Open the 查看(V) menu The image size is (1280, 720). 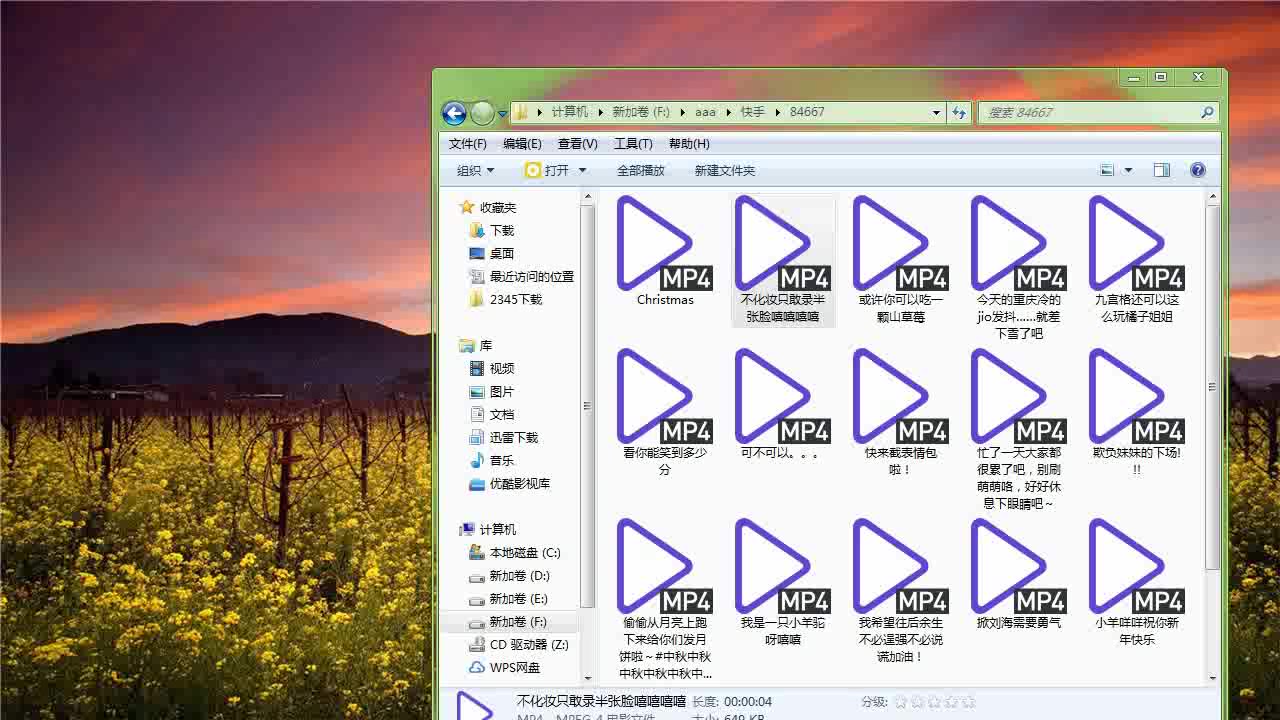(578, 144)
